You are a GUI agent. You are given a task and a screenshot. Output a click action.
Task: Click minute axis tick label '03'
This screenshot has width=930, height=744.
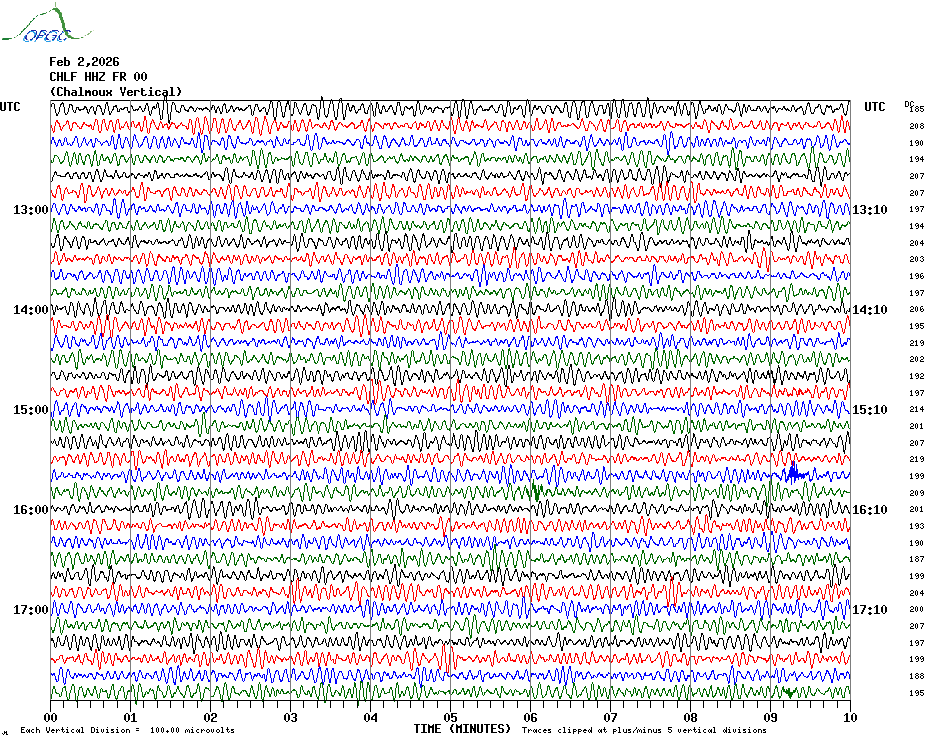(x=291, y=717)
